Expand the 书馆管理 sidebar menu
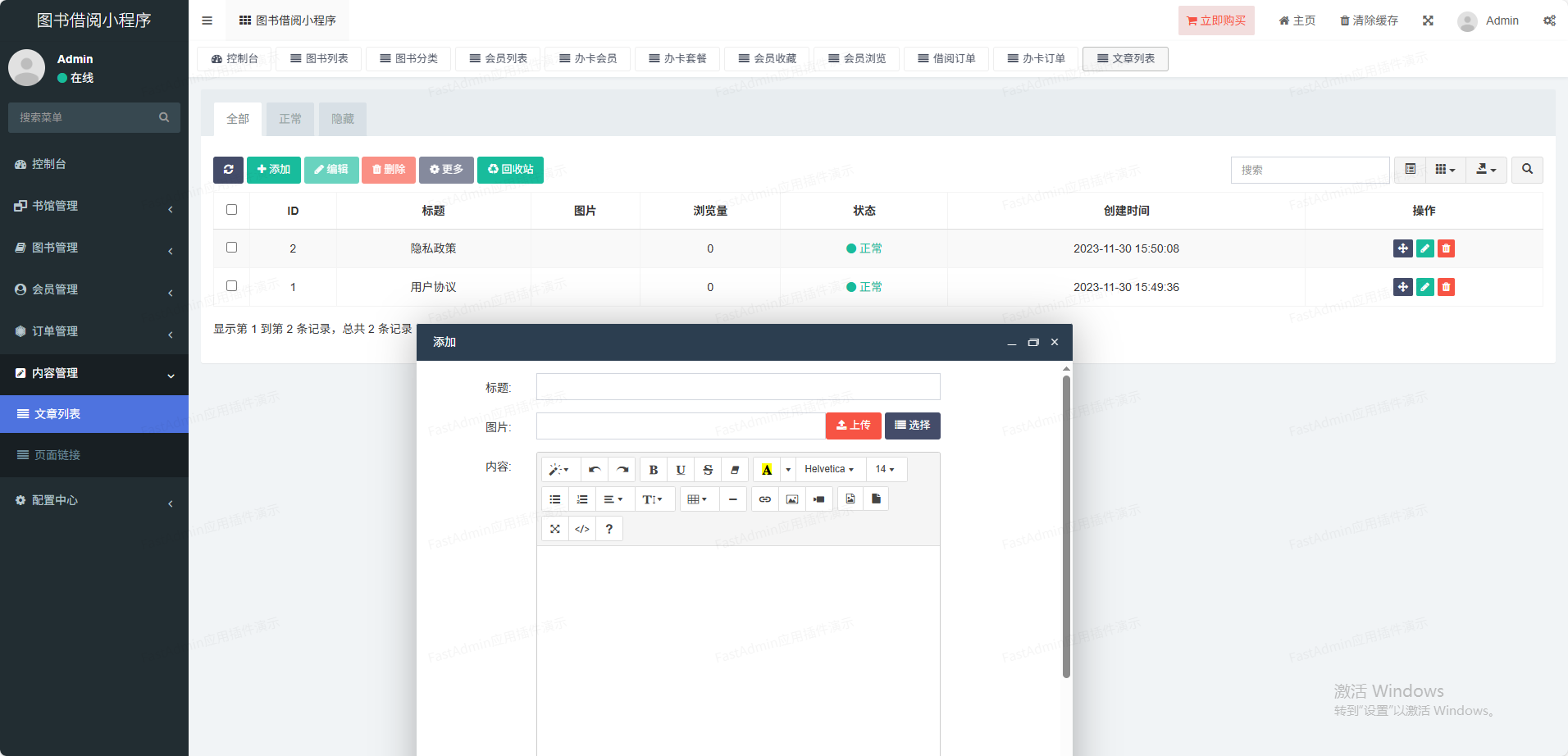This screenshot has height=756, width=1568. pos(94,206)
